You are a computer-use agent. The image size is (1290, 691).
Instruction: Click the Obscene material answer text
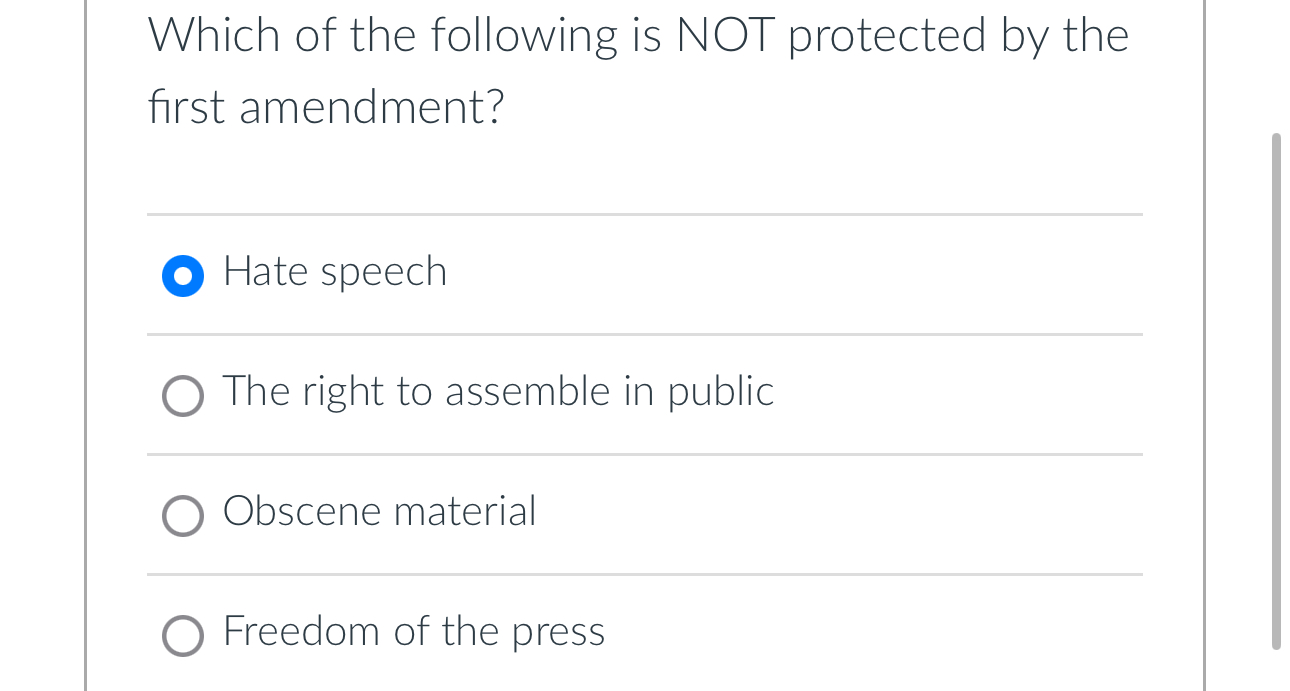tap(379, 511)
